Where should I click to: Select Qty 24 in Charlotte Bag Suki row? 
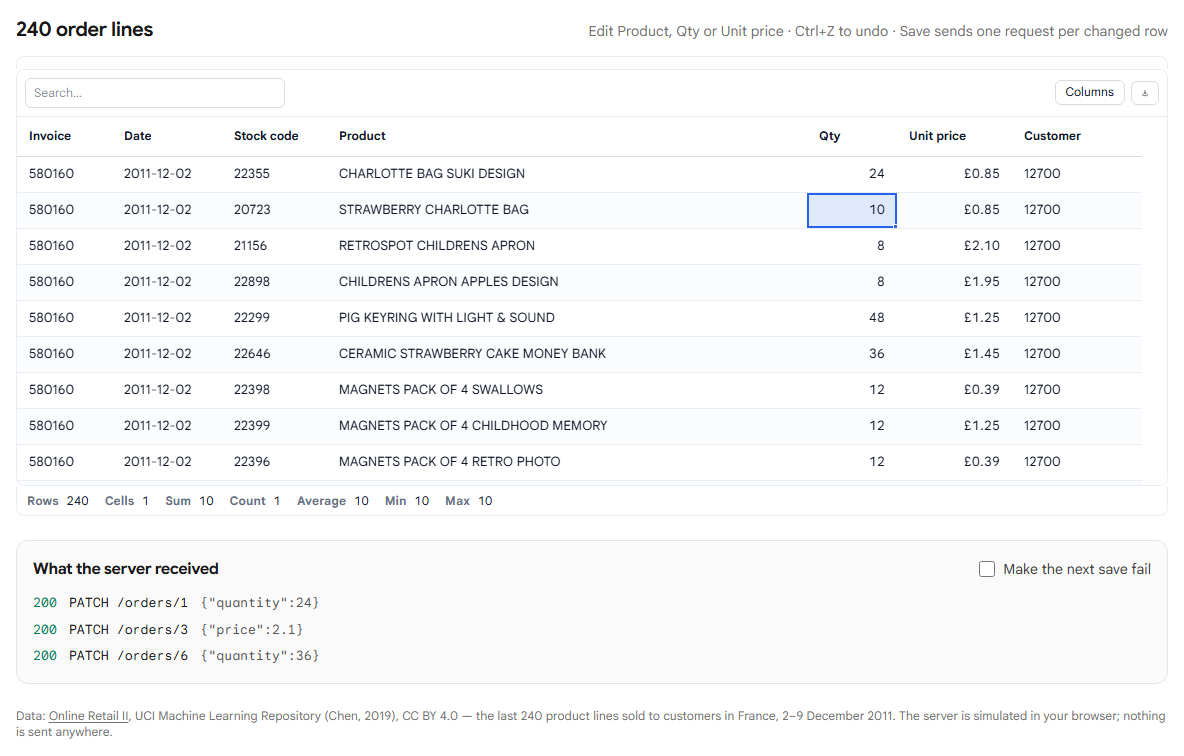(x=852, y=174)
